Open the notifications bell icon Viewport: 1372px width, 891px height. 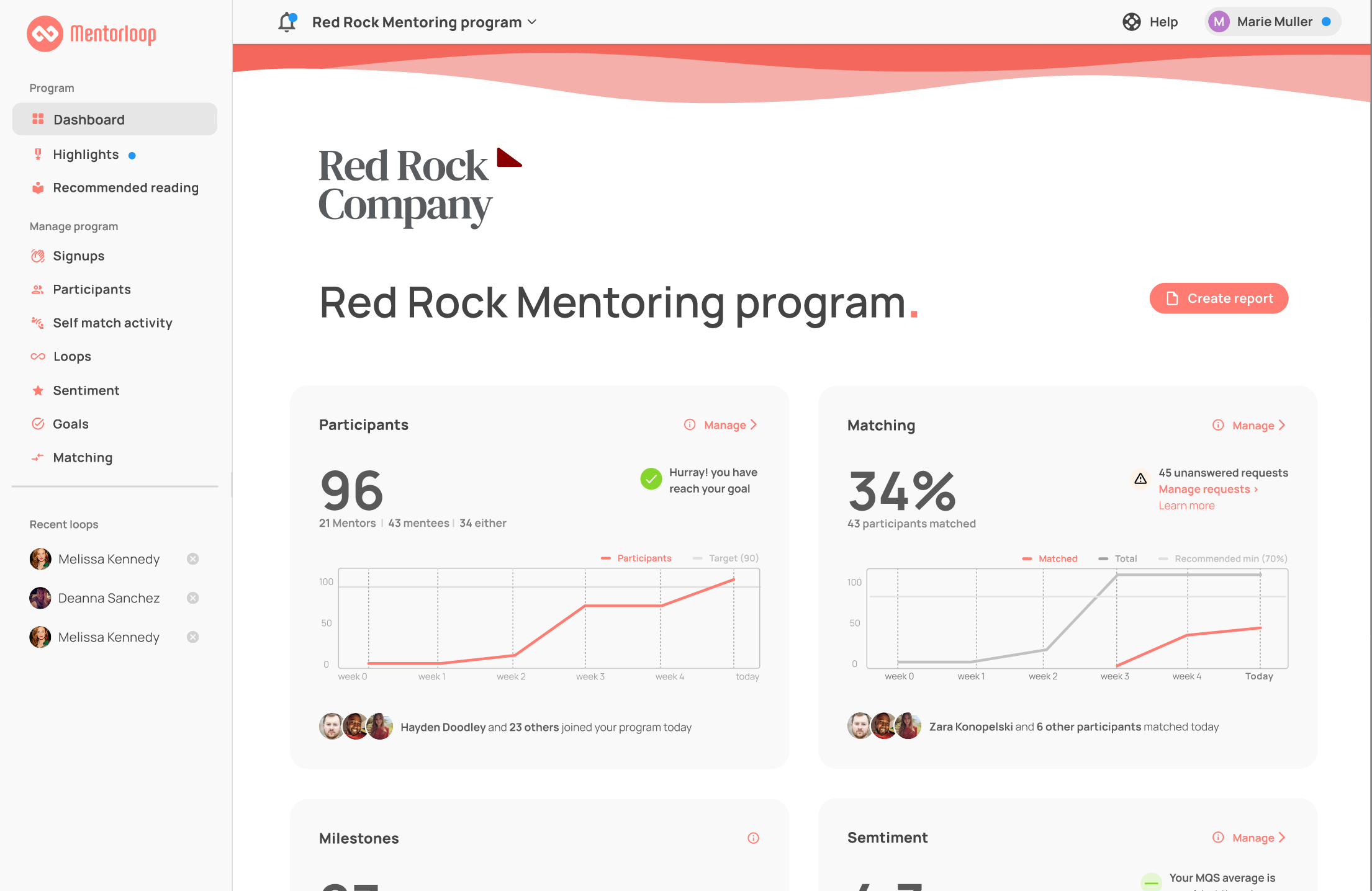pos(287,22)
